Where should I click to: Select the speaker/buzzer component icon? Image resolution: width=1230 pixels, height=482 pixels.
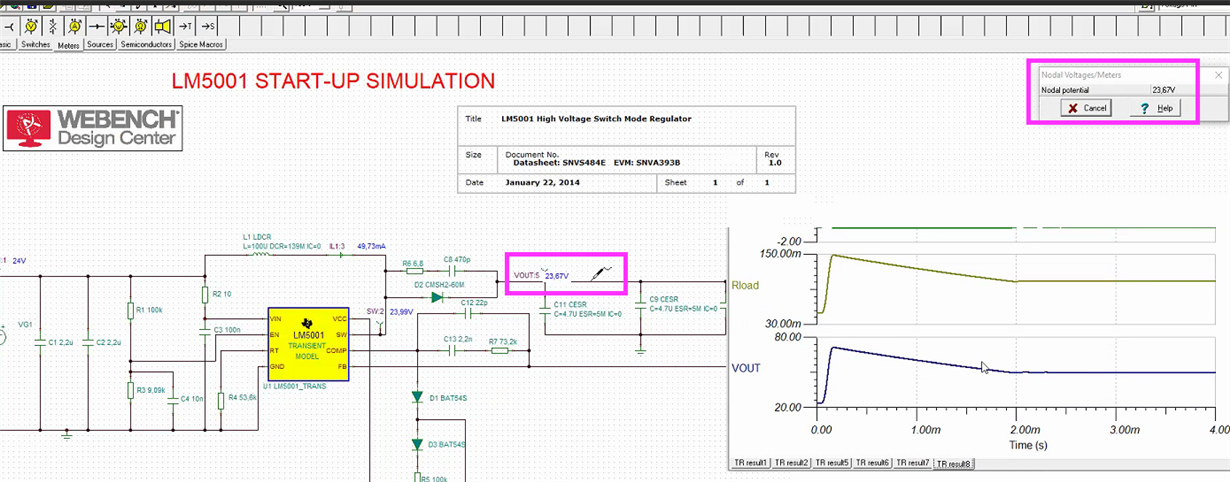coord(163,25)
